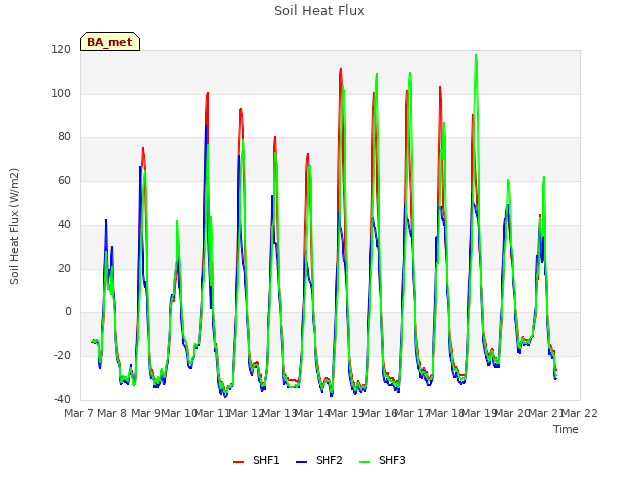The height and width of the screenshot is (480, 640).
Task: Click the 0 y-axis tick label
Action: tap(68, 312)
